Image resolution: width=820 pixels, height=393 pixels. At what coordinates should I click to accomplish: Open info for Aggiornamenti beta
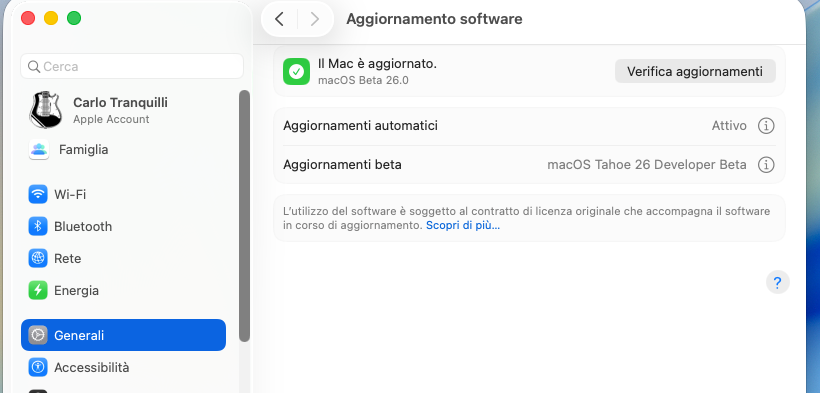coord(766,165)
